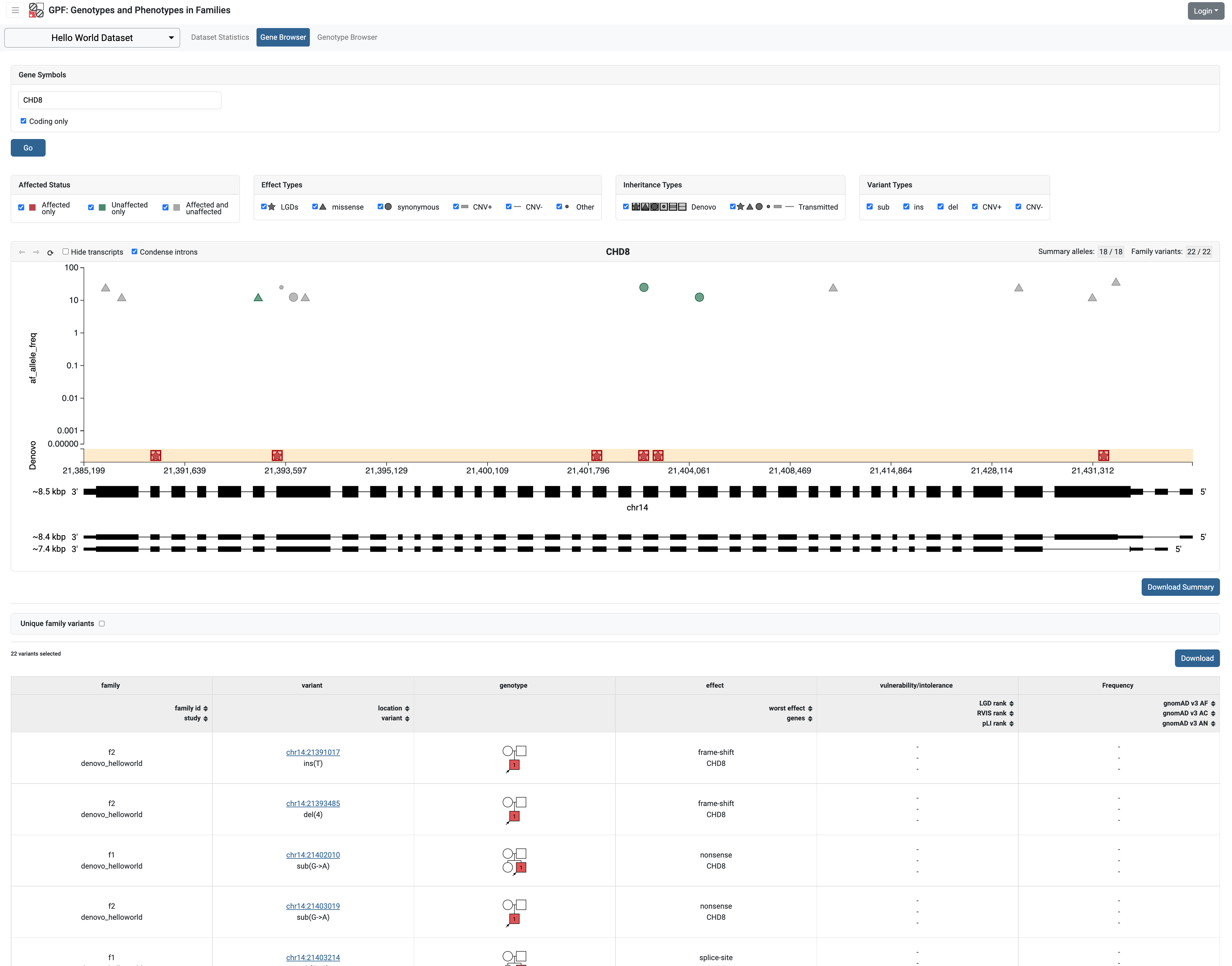Viewport: 1232px width, 966px height.
Task: Select the green missense triangle variant
Action: click(258, 297)
